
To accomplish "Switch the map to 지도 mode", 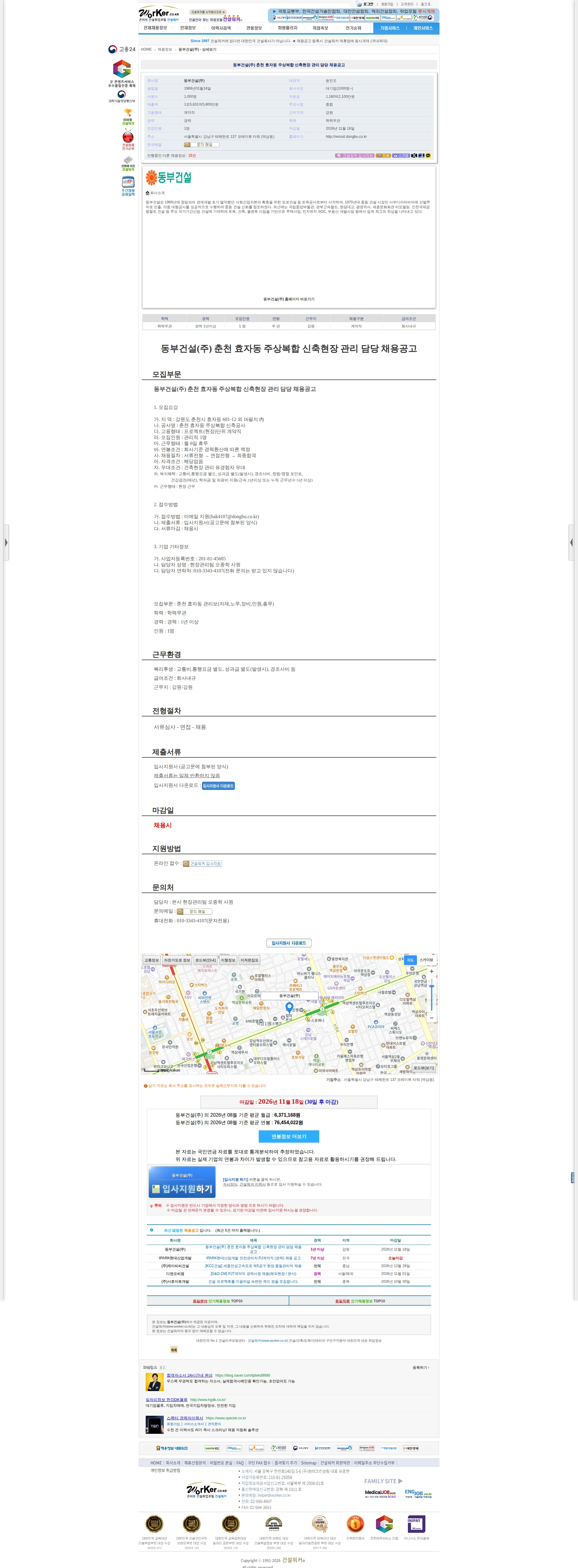I will click(410, 960).
